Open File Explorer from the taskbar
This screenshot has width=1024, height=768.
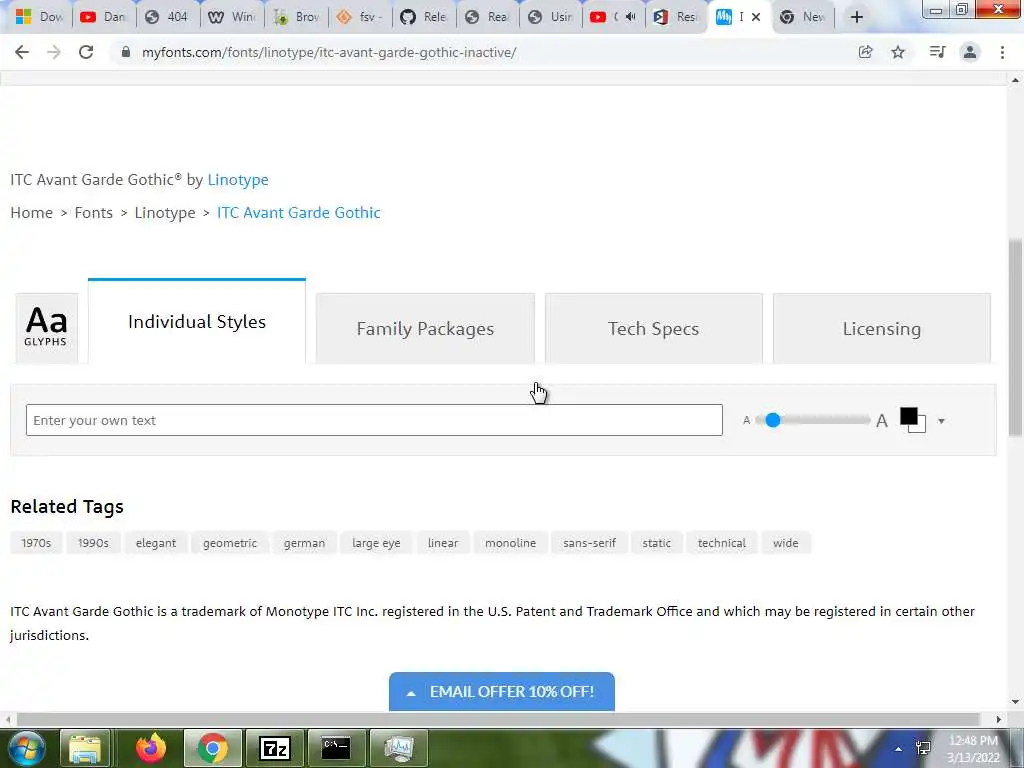[x=85, y=748]
